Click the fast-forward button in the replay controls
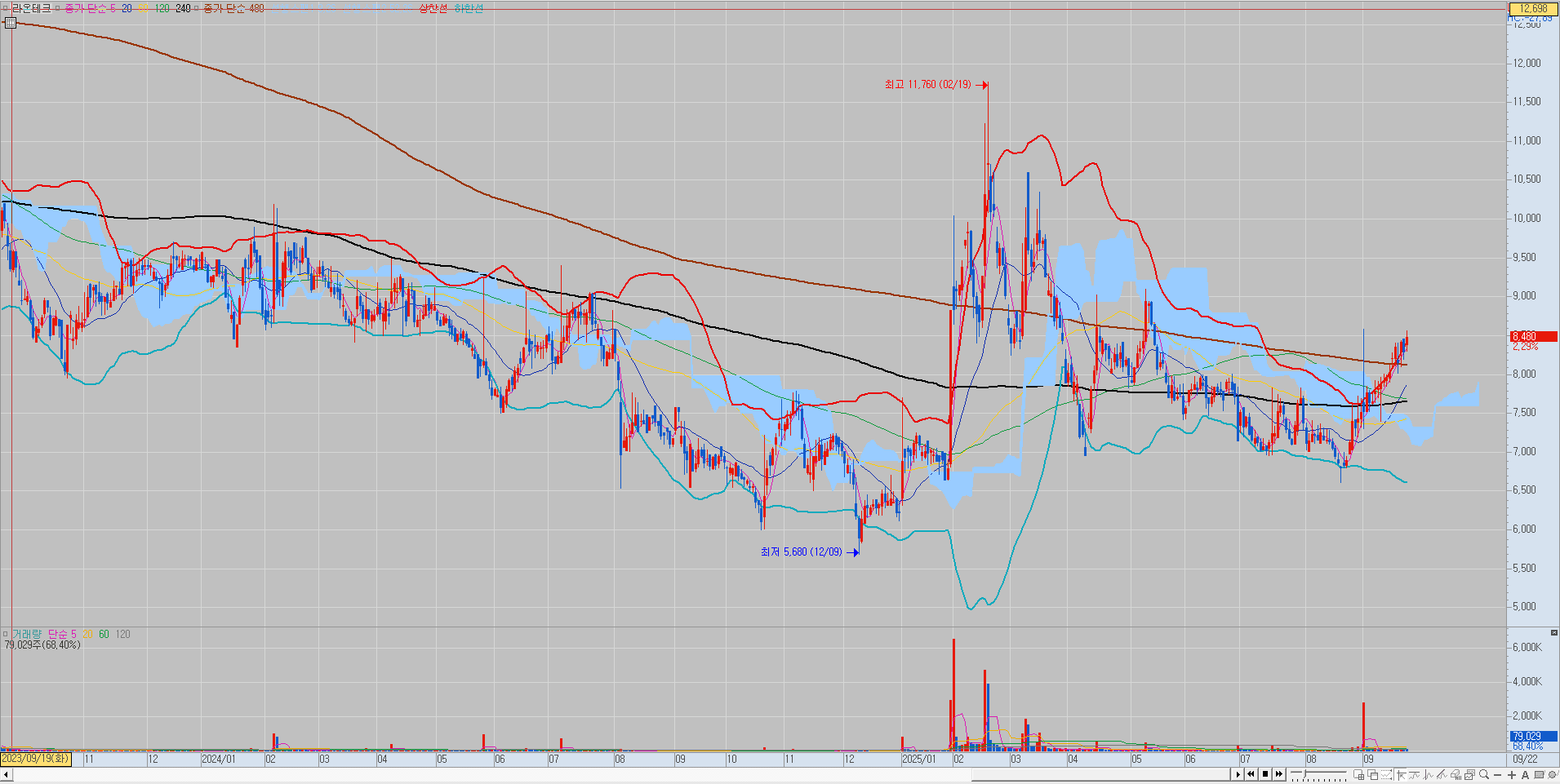 pyautogui.click(x=1279, y=774)
